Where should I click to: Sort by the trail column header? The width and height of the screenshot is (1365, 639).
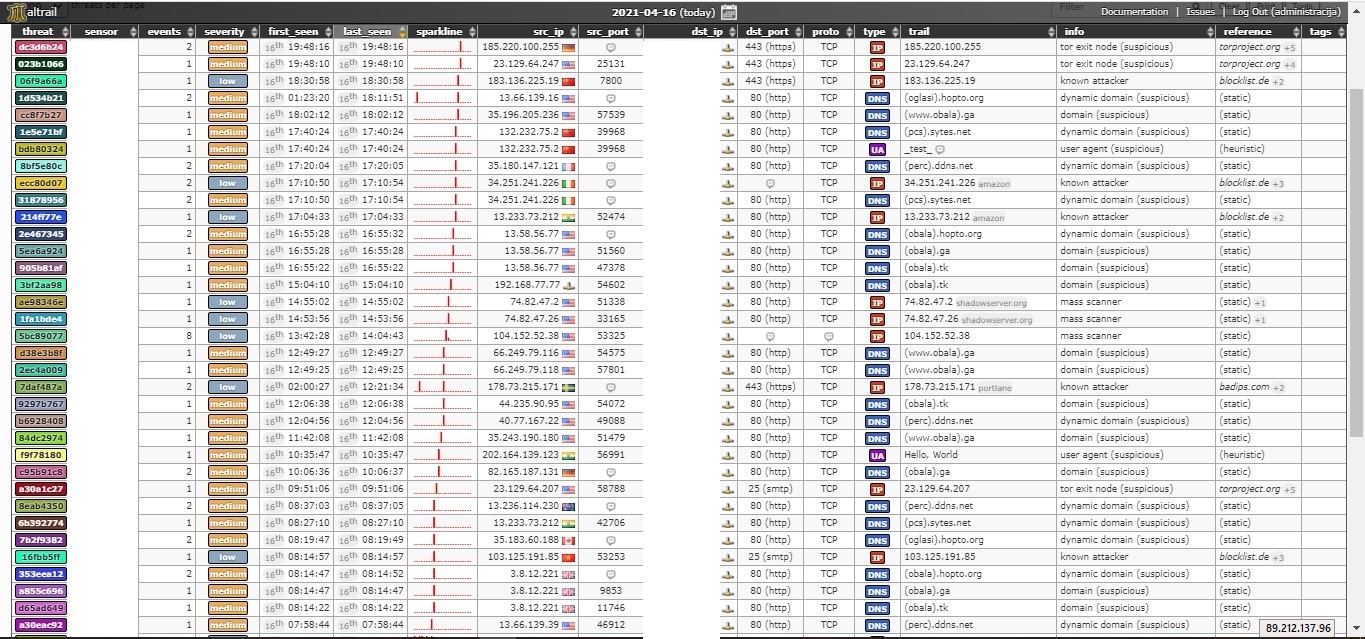point(978,32)
